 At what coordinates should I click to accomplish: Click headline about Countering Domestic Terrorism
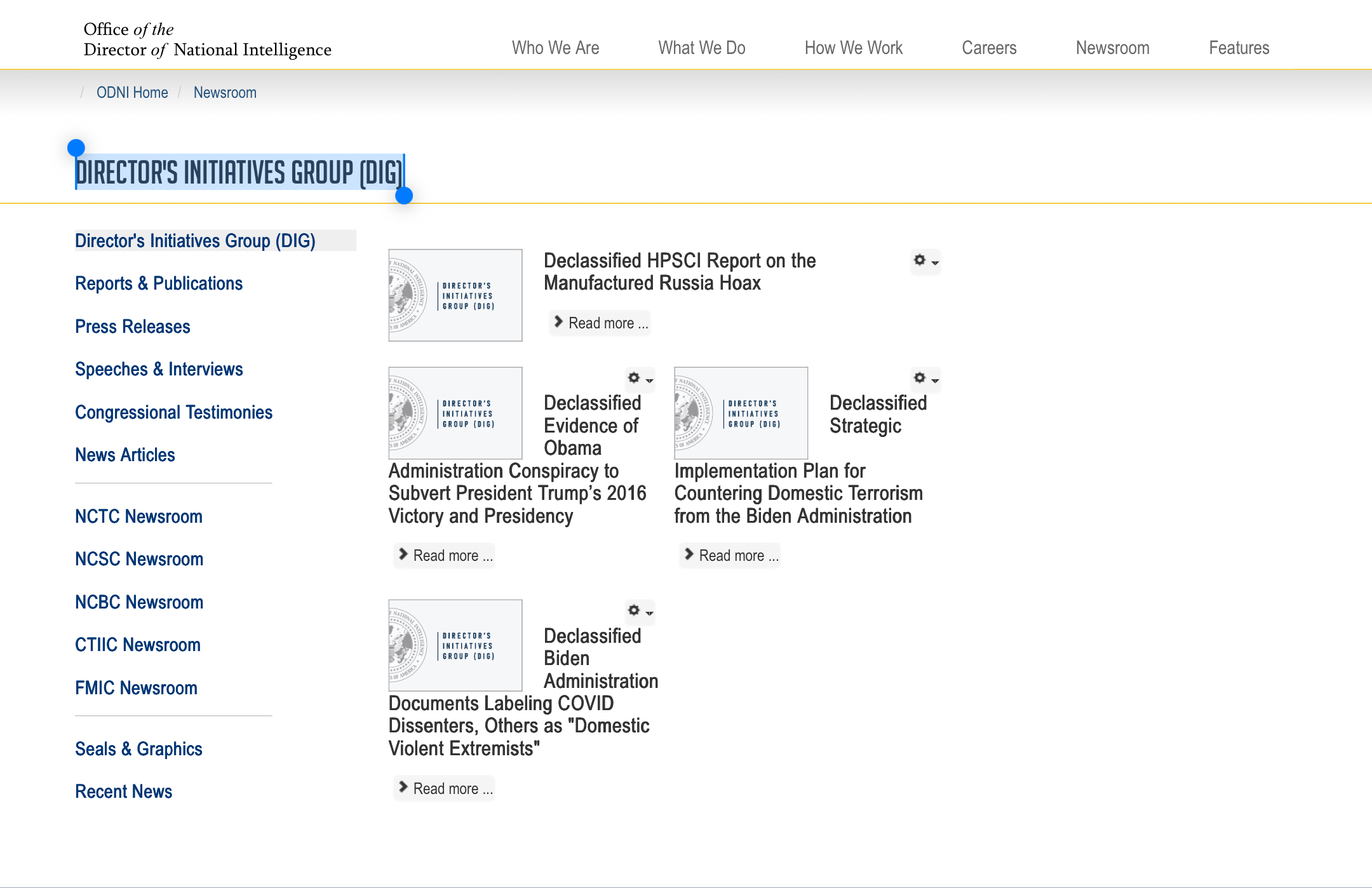coord(798,494)
